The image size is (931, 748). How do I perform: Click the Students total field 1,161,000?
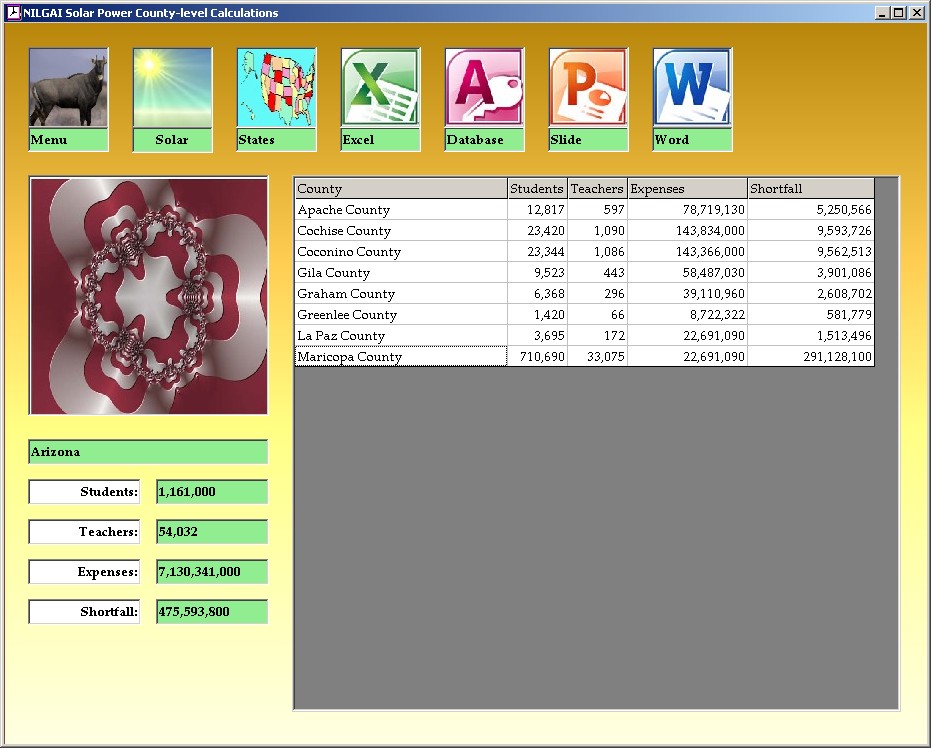pos(212,492)
